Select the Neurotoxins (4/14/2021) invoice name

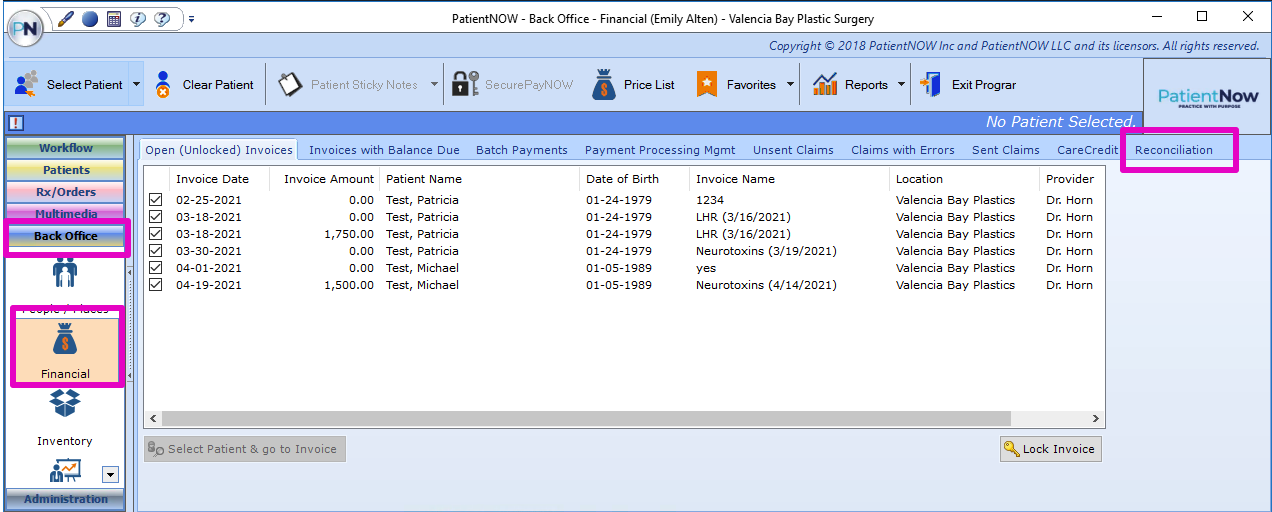tap(767, 285)
